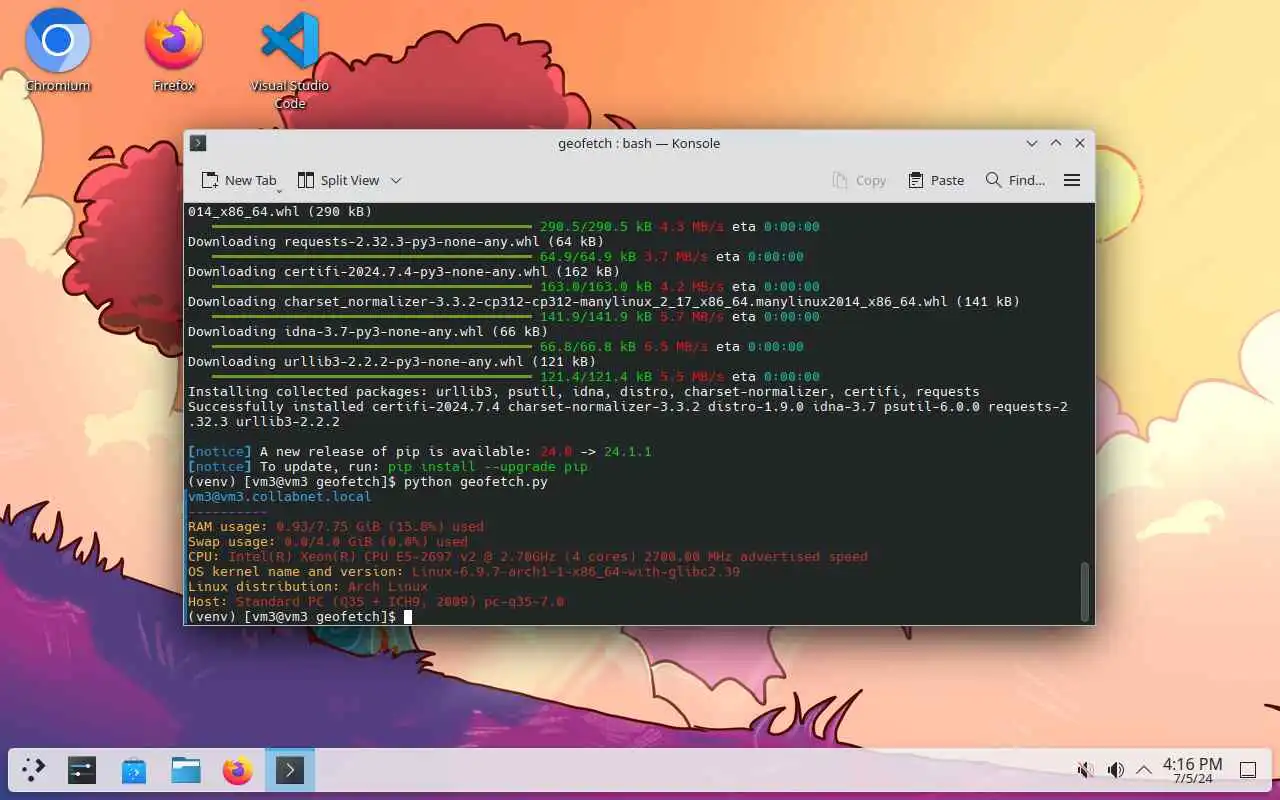Click 'Downloading charset_normalizer-3.3.2' line

603,301
